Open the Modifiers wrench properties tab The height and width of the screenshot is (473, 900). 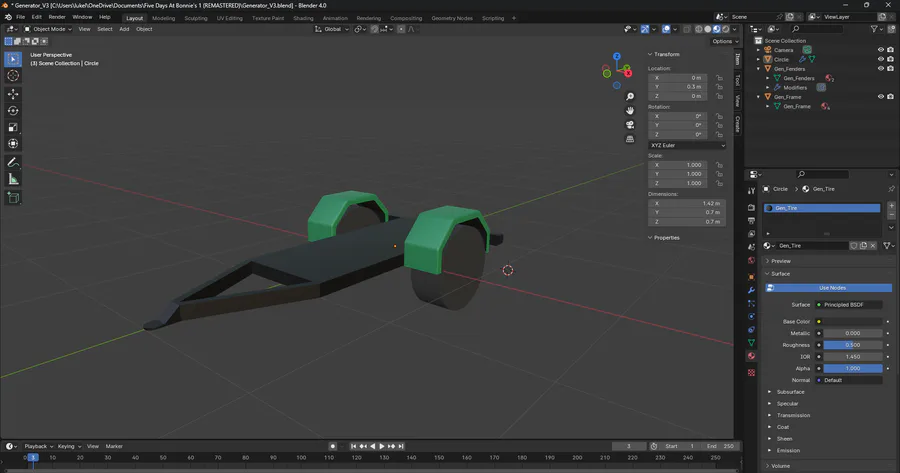751,290
